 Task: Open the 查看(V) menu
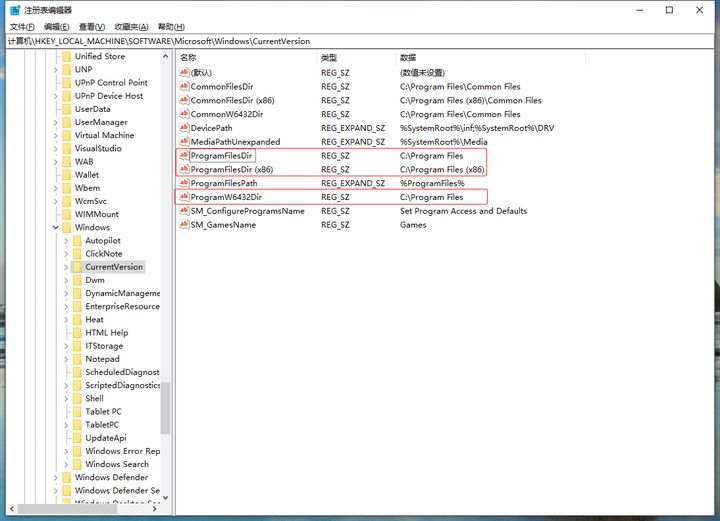tap(92, 27)
